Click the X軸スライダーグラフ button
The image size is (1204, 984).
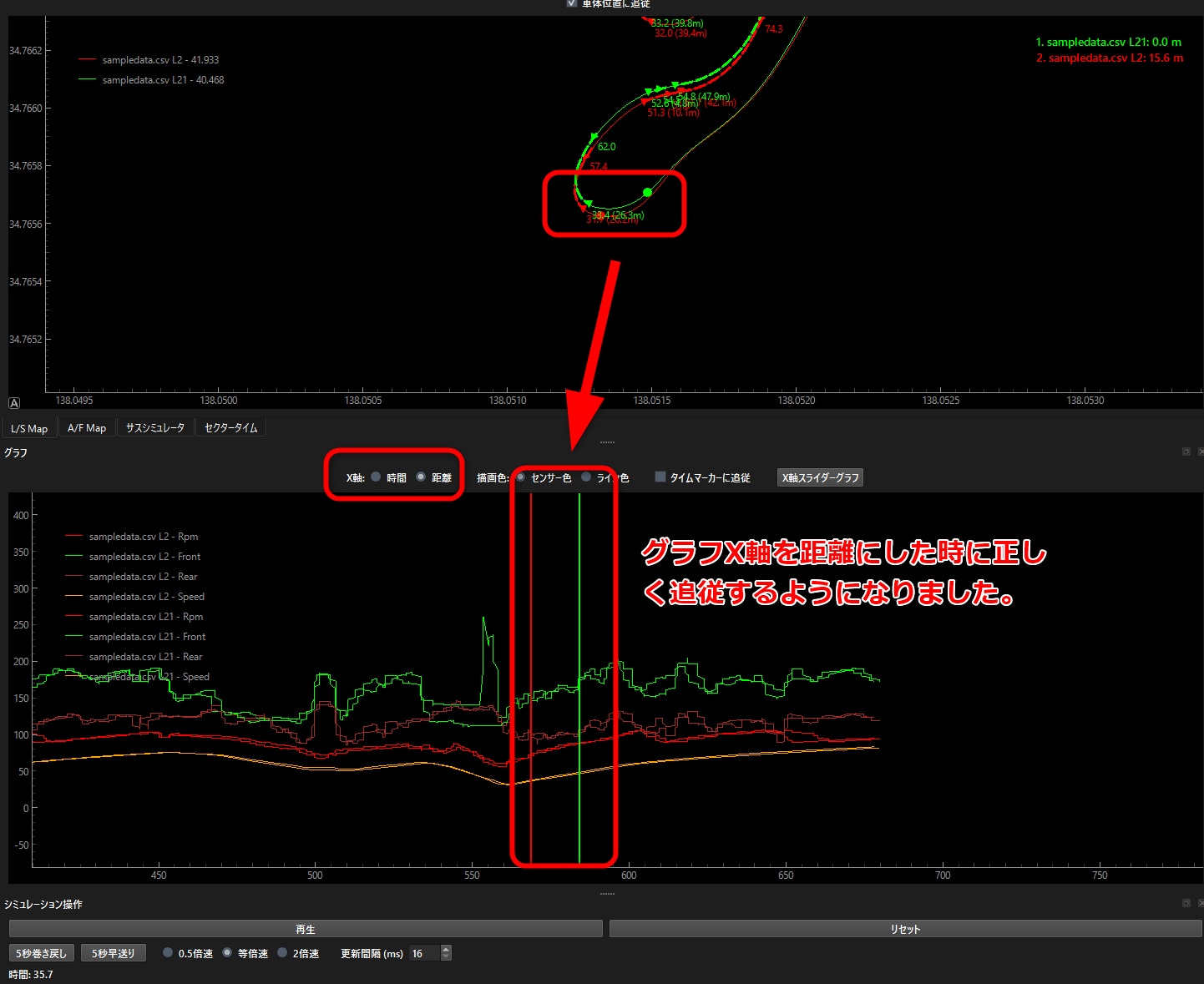[820, 477]
